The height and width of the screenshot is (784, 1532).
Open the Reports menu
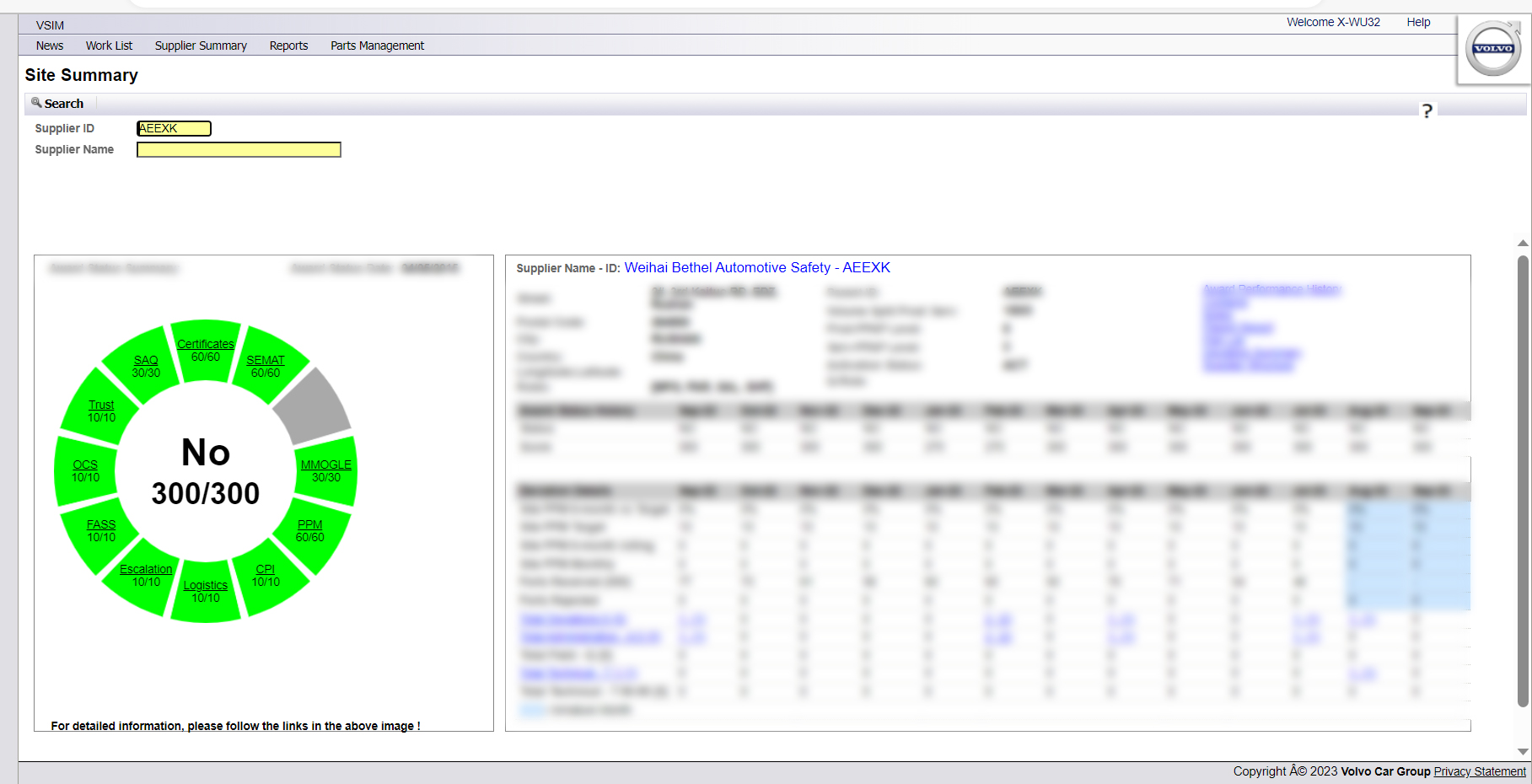tap(288, 46)
